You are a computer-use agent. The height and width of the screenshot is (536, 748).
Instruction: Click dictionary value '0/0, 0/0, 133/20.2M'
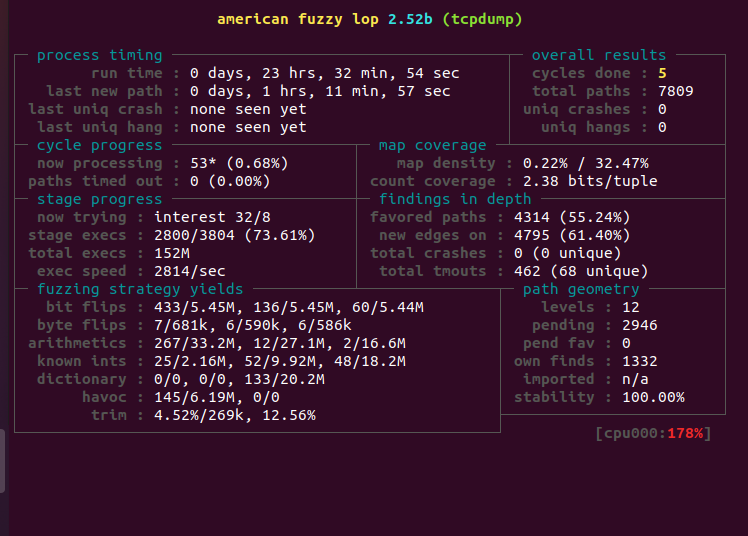pyautogui.click(x=239, y=380)
